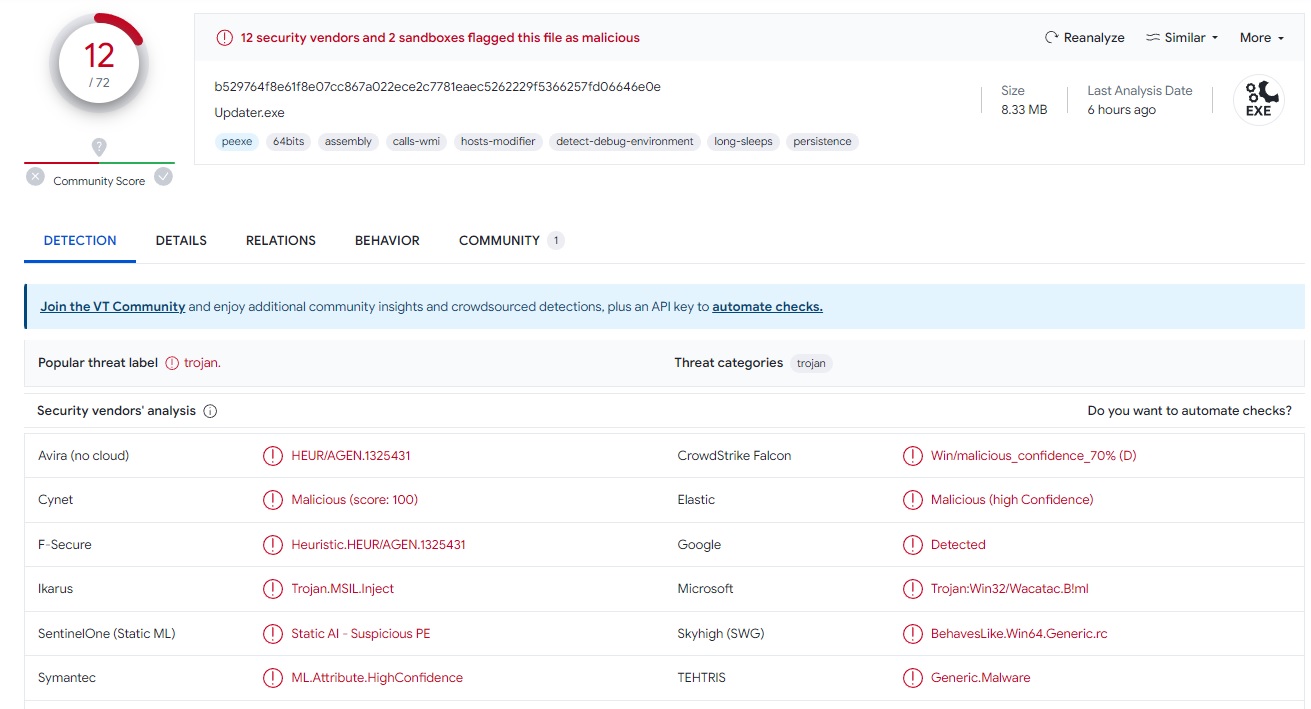
Task: Click the hosts-modifier tag
Action: pyautogui.click(x=498, y=142)
